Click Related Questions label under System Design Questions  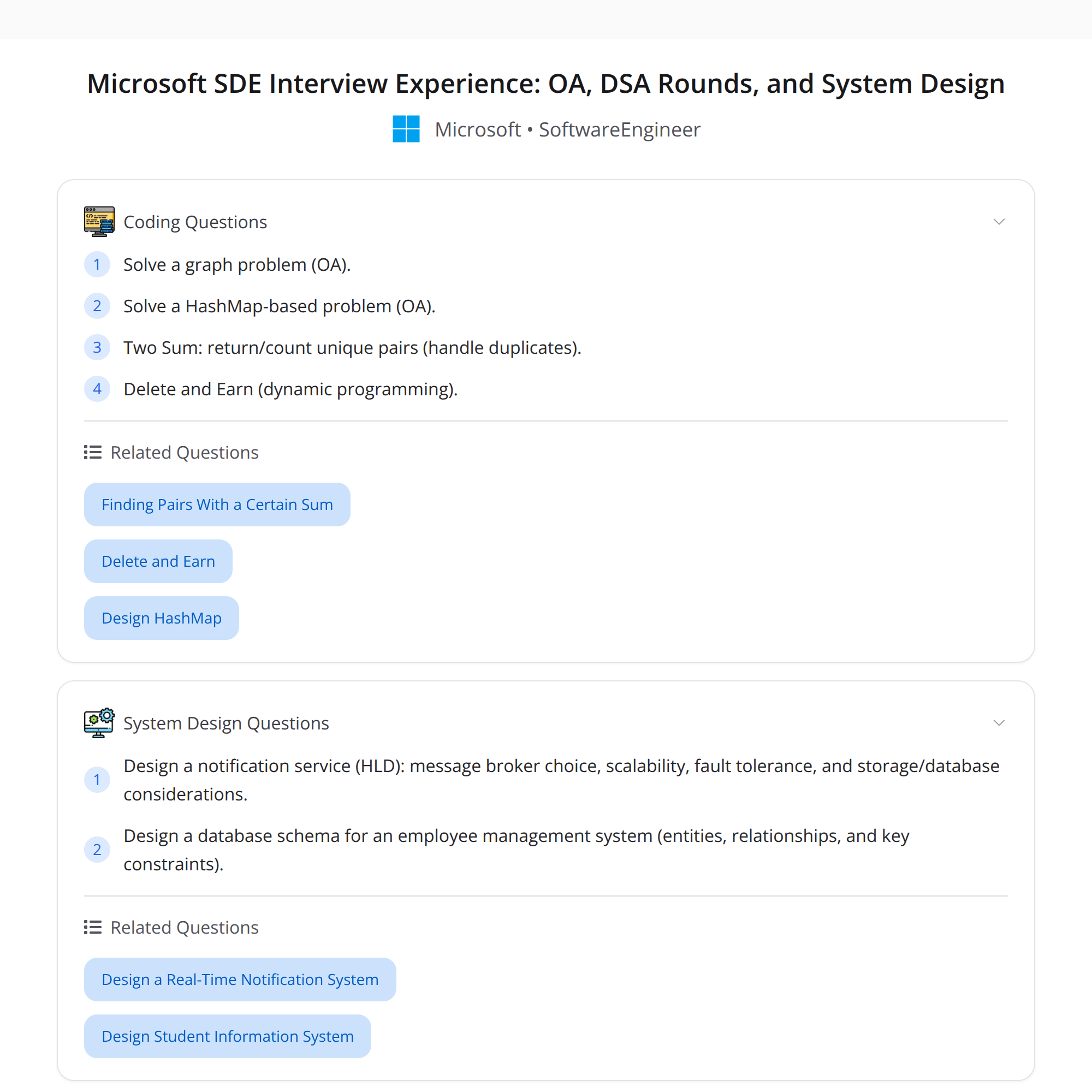point(184,928)
